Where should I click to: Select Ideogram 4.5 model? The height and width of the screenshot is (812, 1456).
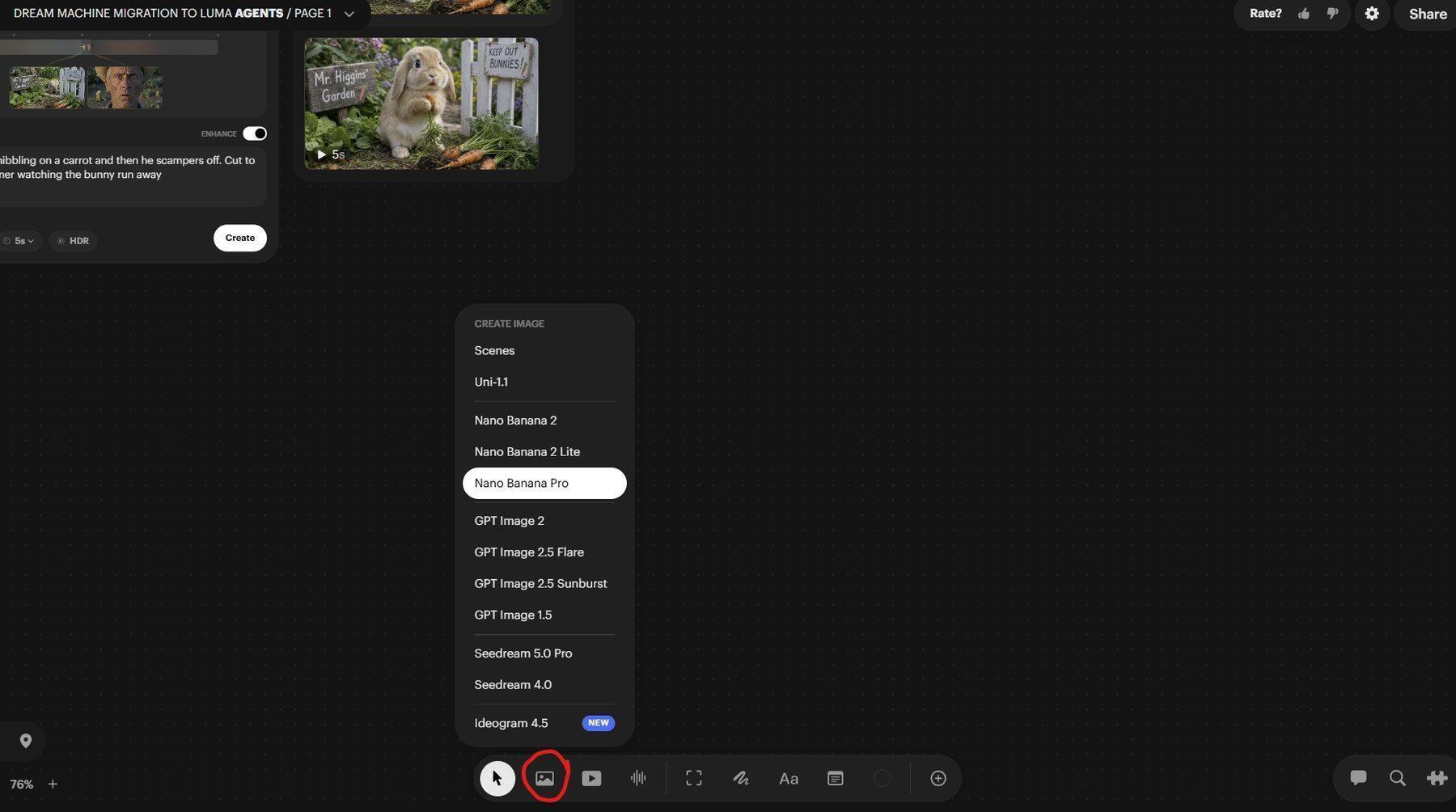pos(544,723)
